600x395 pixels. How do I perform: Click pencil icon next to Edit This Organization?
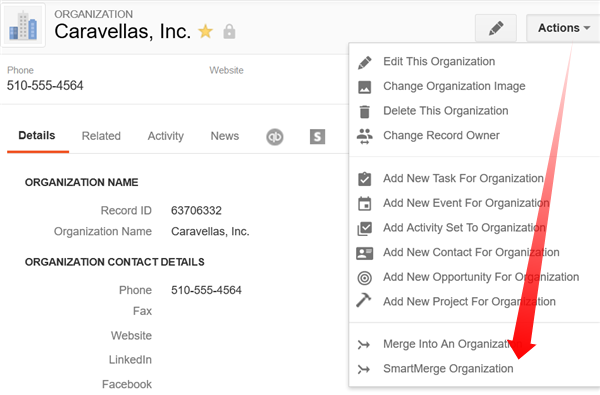364,62
